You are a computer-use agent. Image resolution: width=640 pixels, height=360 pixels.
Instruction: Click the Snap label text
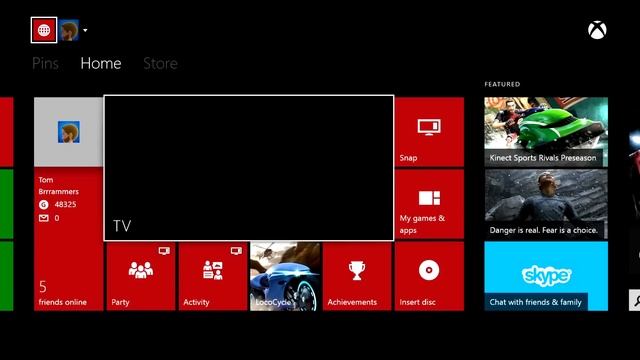point(408,158)
